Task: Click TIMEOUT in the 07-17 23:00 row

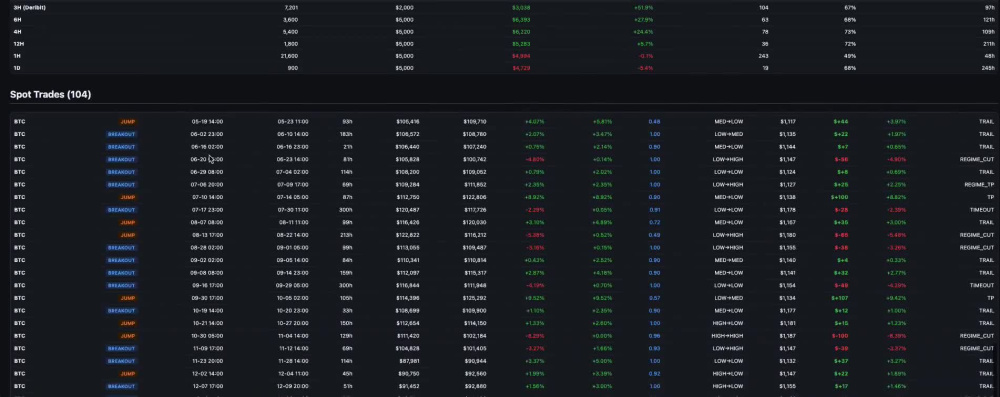Action: point(982,210)
